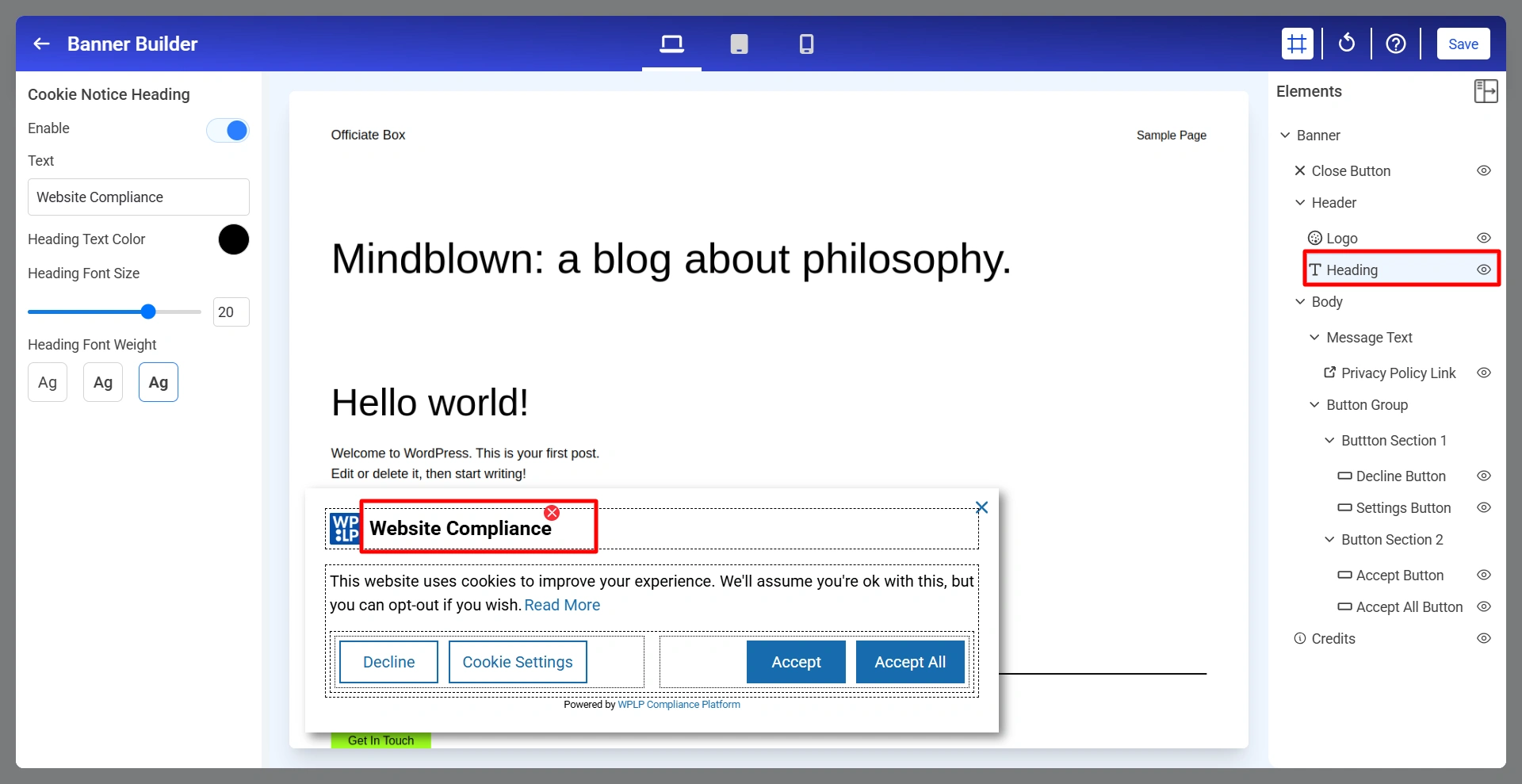Select Decline Button in elements tree
Viewport: 1522px width, 784px height.
(x=1400, y=476)
